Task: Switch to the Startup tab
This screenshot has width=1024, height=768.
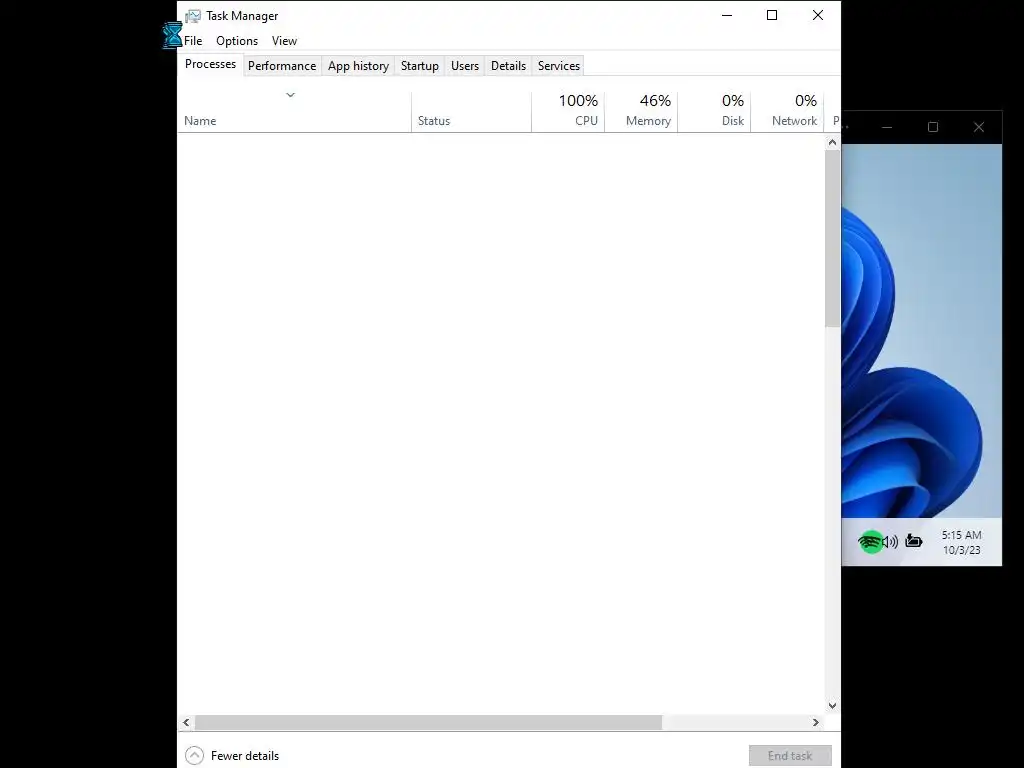Action: pos(419,66)
